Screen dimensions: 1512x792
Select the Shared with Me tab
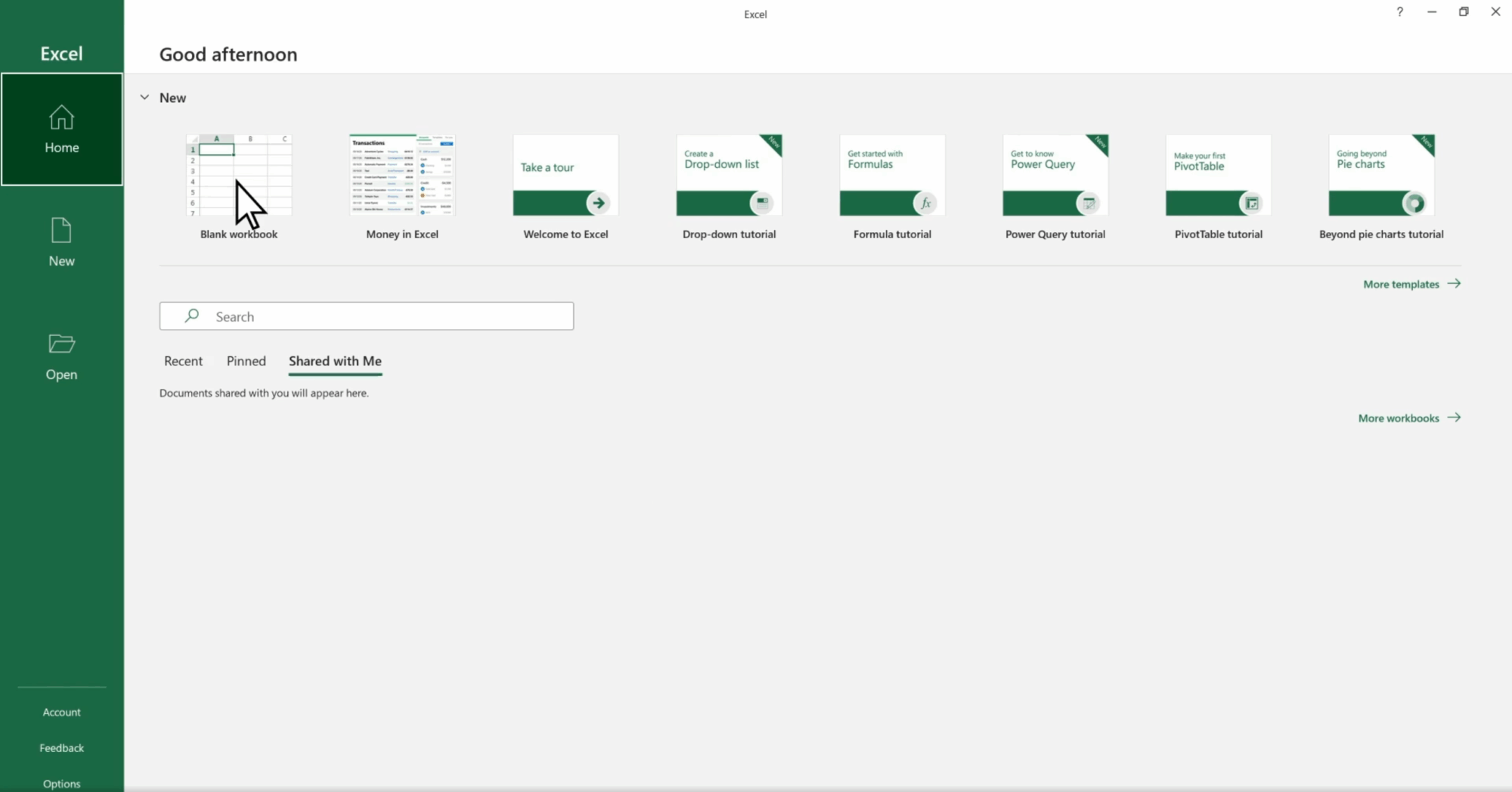point(335,362)
